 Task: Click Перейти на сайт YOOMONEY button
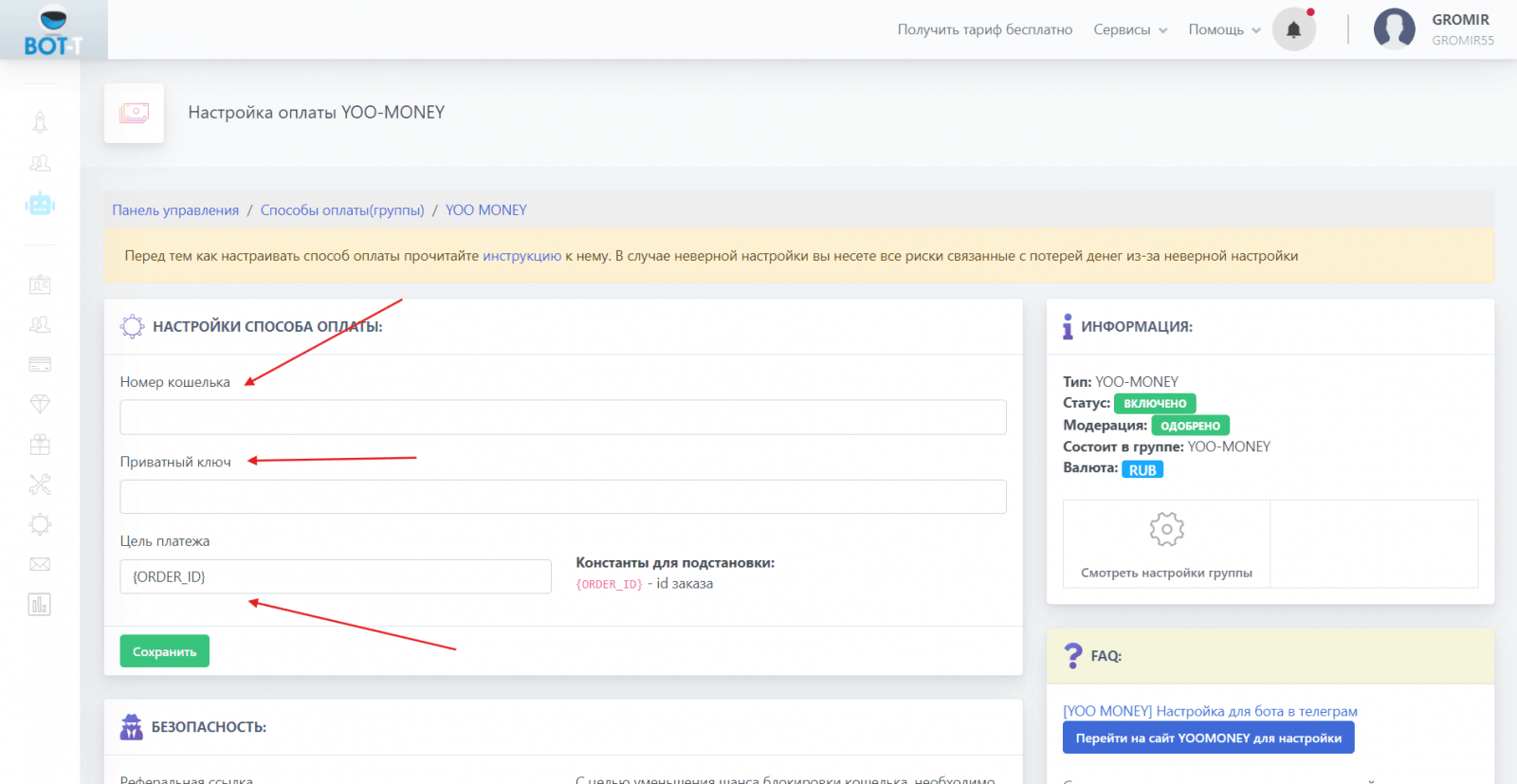1208,738
